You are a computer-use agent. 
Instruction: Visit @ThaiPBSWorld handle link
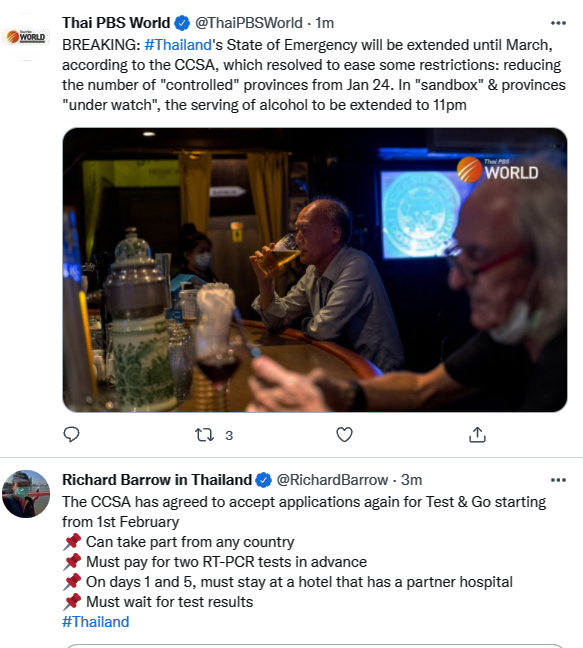pyautogui.click(x=249, y=23)
